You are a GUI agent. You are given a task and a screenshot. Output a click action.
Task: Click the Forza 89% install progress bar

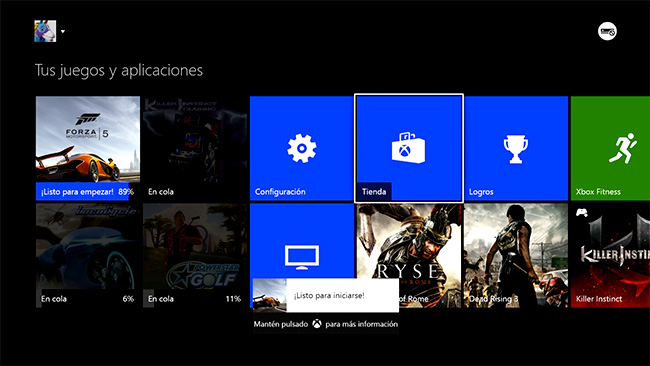(88, 191)
